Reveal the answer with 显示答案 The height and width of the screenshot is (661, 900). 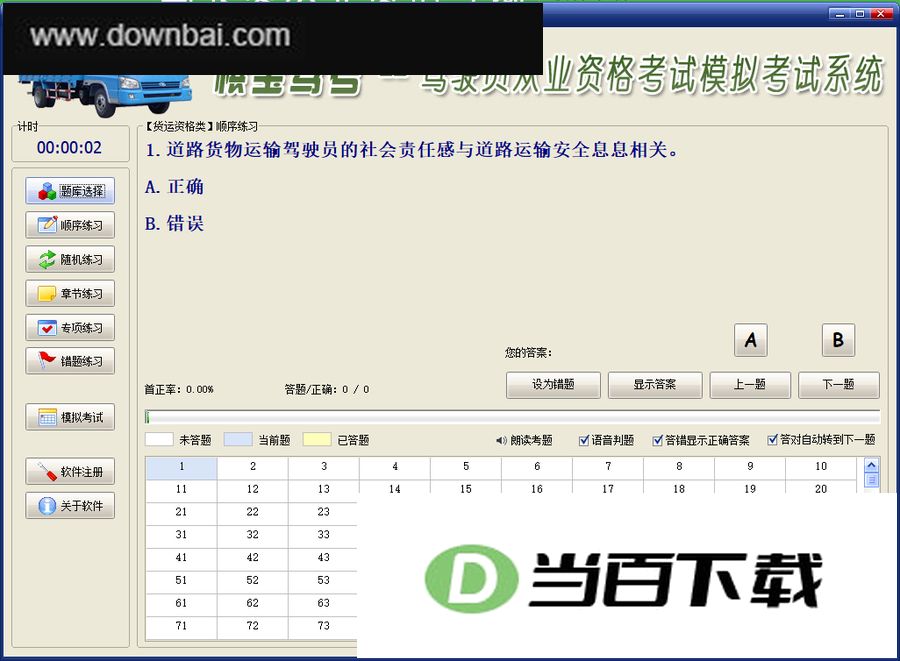pyautogui.click(x=655, y=384)
